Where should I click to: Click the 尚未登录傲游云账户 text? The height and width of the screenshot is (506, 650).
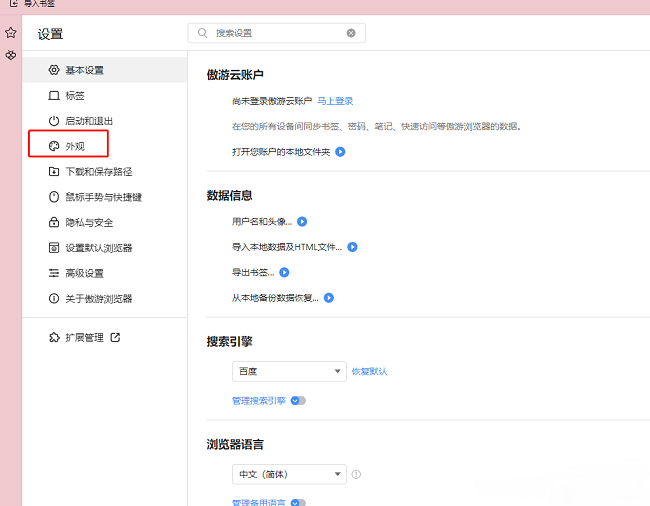(x=272, y=101)
